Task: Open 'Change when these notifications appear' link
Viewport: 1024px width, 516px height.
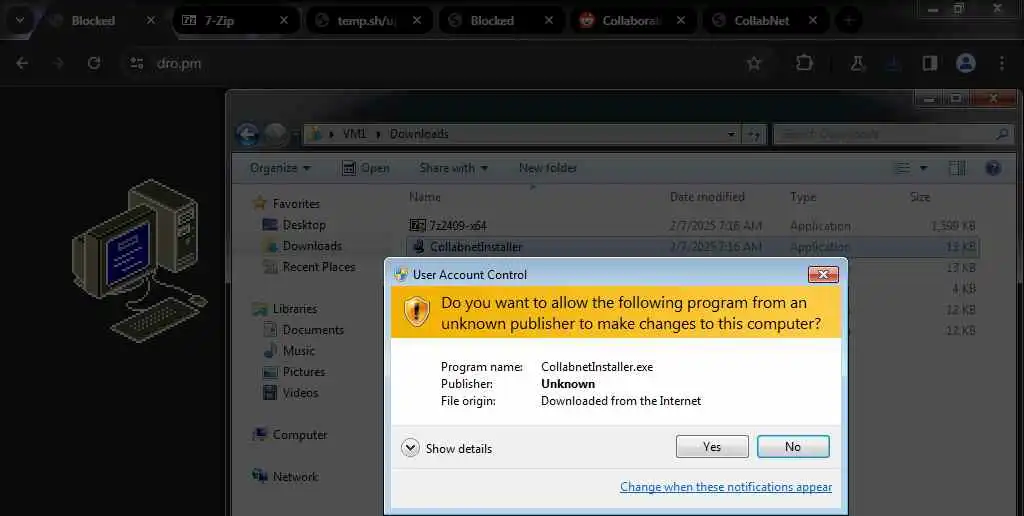Action: (726, 487)
